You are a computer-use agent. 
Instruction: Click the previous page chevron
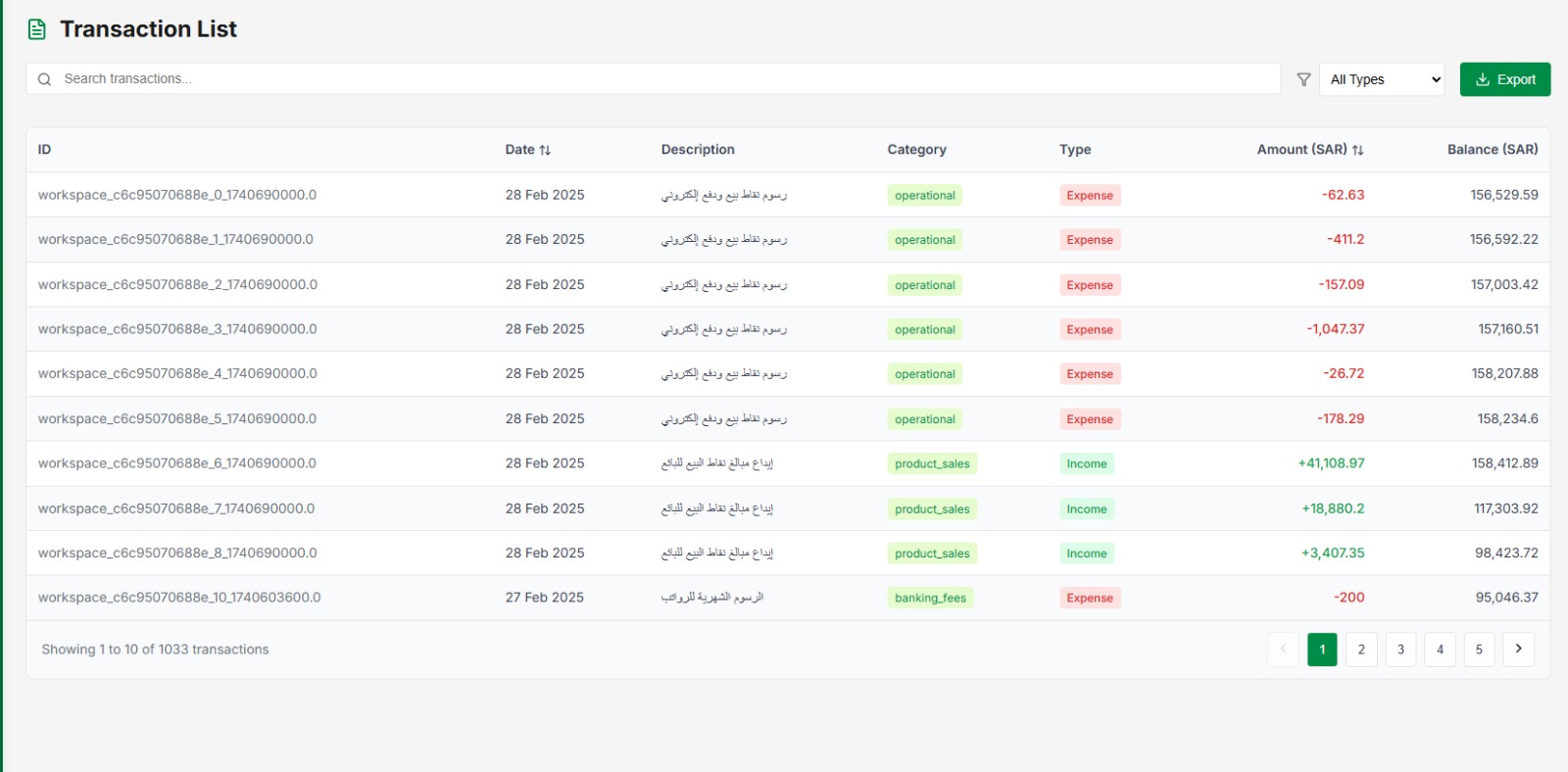coord(1283,649)
